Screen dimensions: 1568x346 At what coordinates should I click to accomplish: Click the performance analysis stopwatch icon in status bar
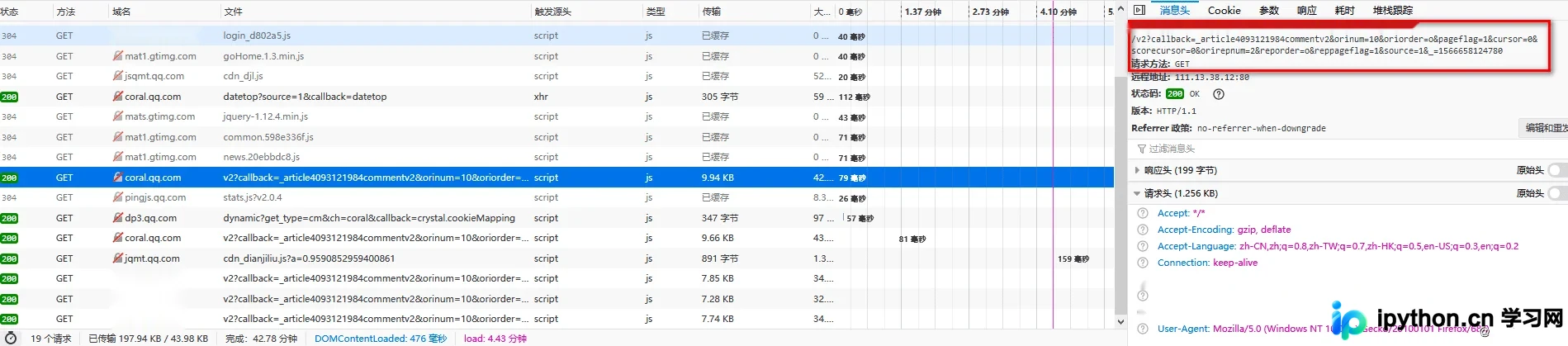12,338
